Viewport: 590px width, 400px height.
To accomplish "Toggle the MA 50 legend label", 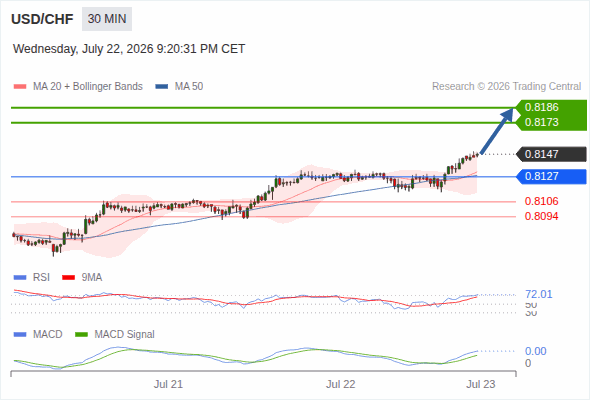I will click(189, 87).
